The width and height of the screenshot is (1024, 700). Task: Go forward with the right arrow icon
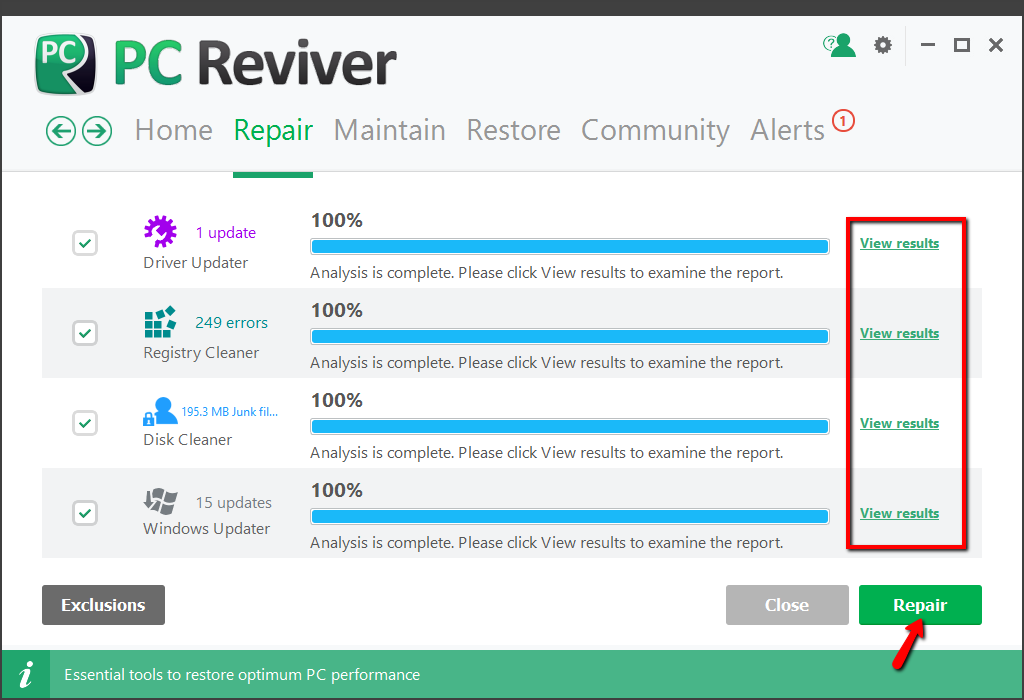[x=96, y=131]
